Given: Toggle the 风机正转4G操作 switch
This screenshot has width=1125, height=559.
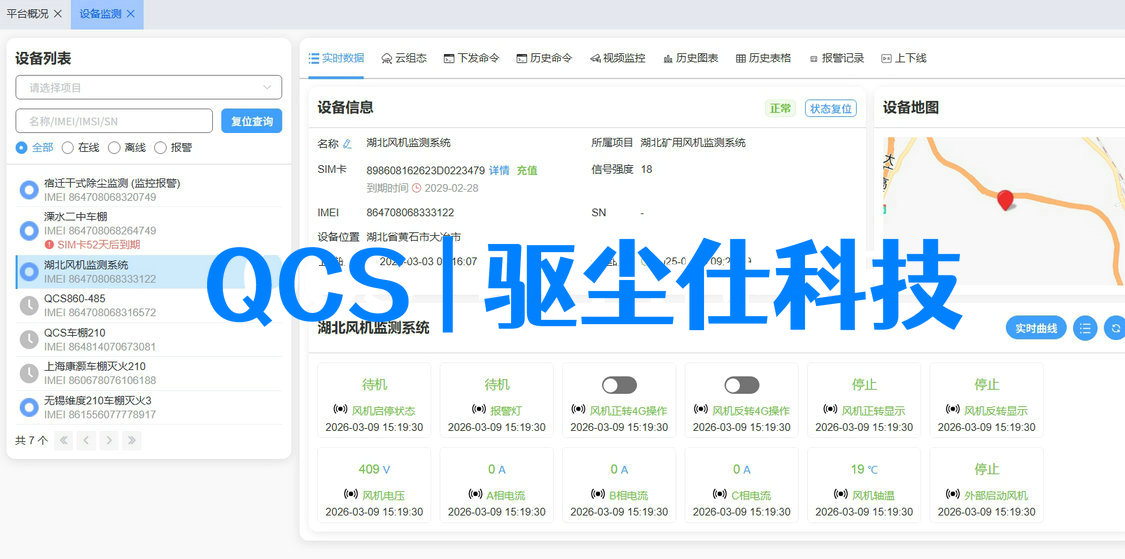Looking at the screenshot, I should click(x=619, y=385).
